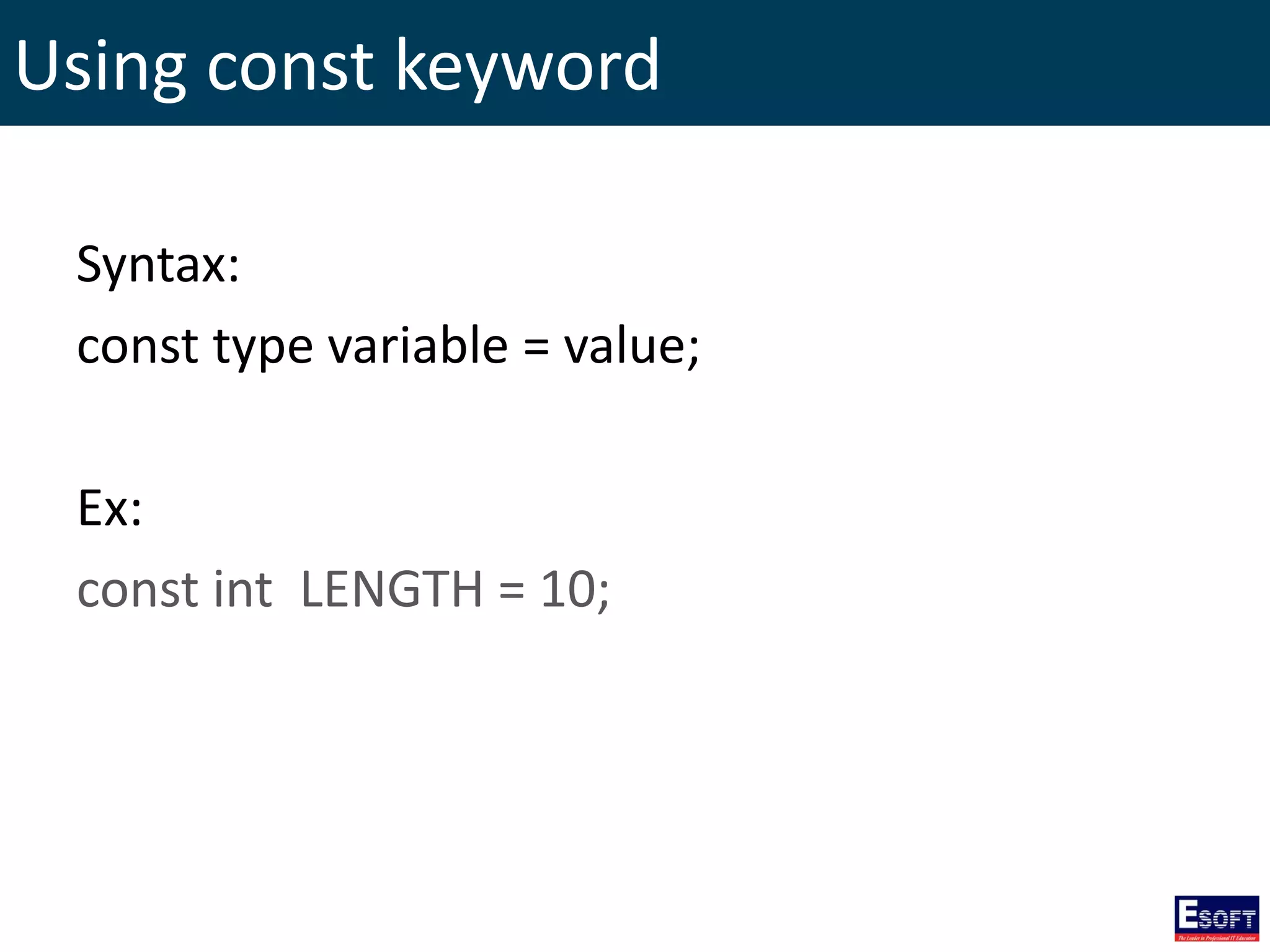1270x952 pixels.
Task: Click the ESOFT logo in the corner
Action: coord(1216,915)
